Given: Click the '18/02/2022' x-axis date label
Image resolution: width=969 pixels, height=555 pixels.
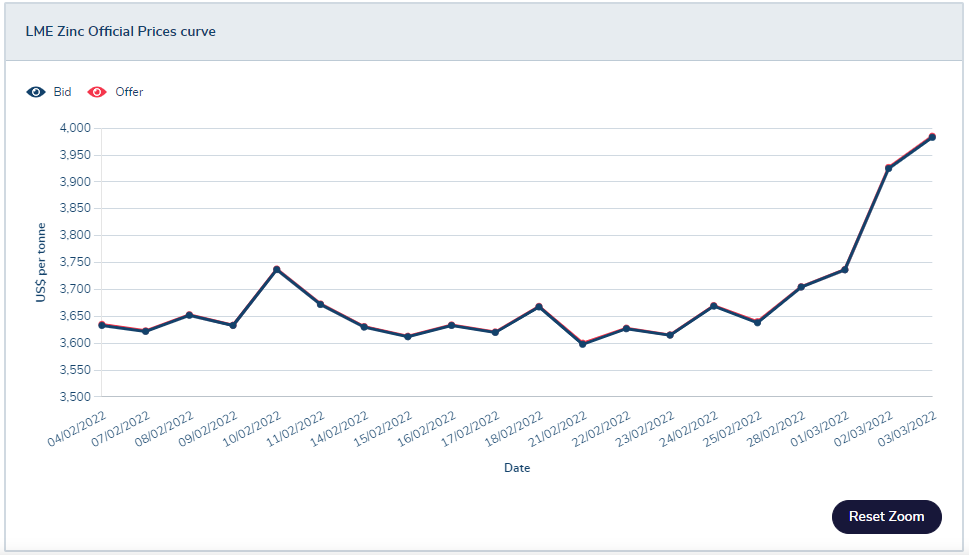Looking at the screenshot, I should (514, 428).
